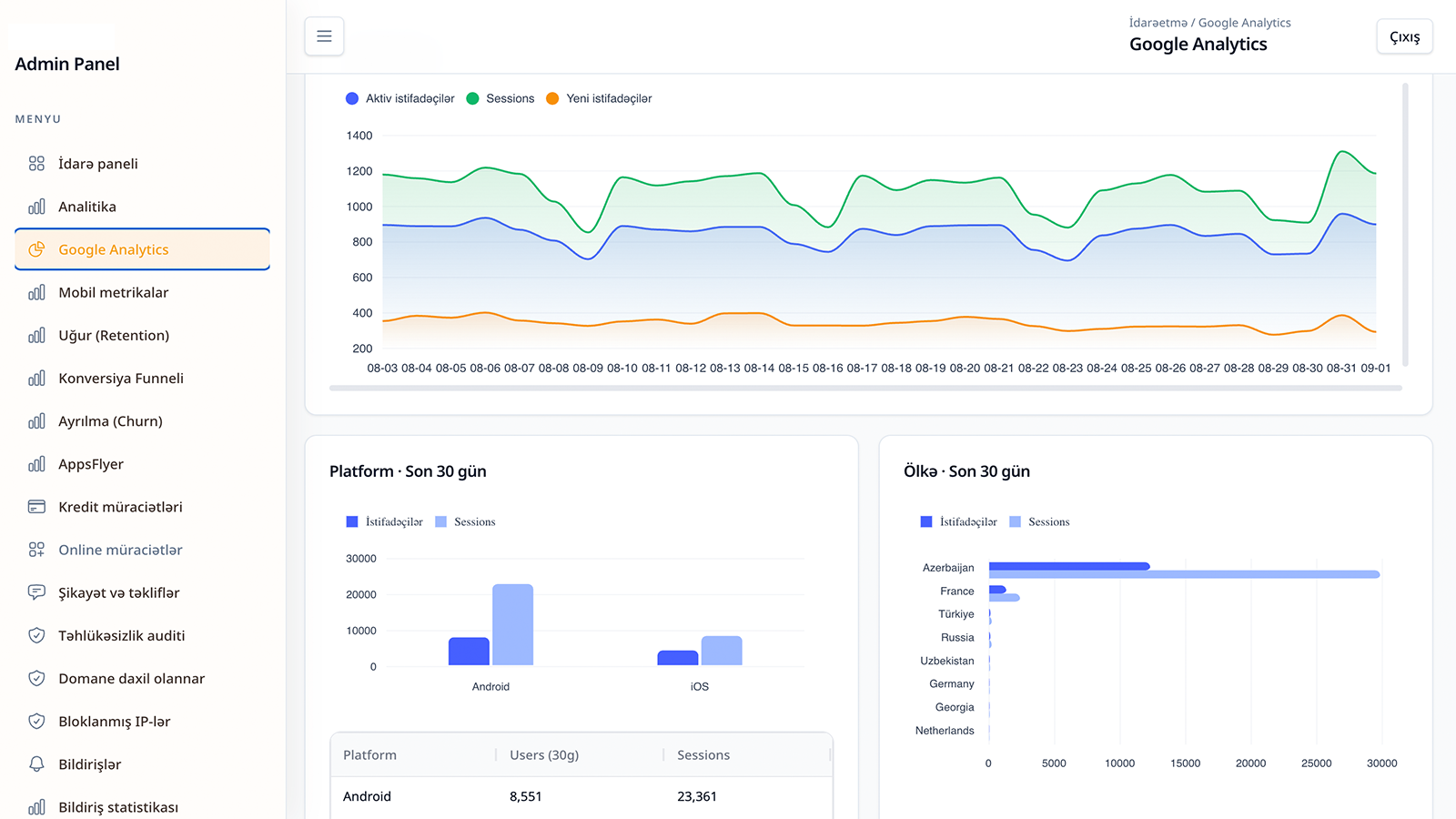
Task: Click the Uğur (Retention) chart icon
Action: [36, 335]
